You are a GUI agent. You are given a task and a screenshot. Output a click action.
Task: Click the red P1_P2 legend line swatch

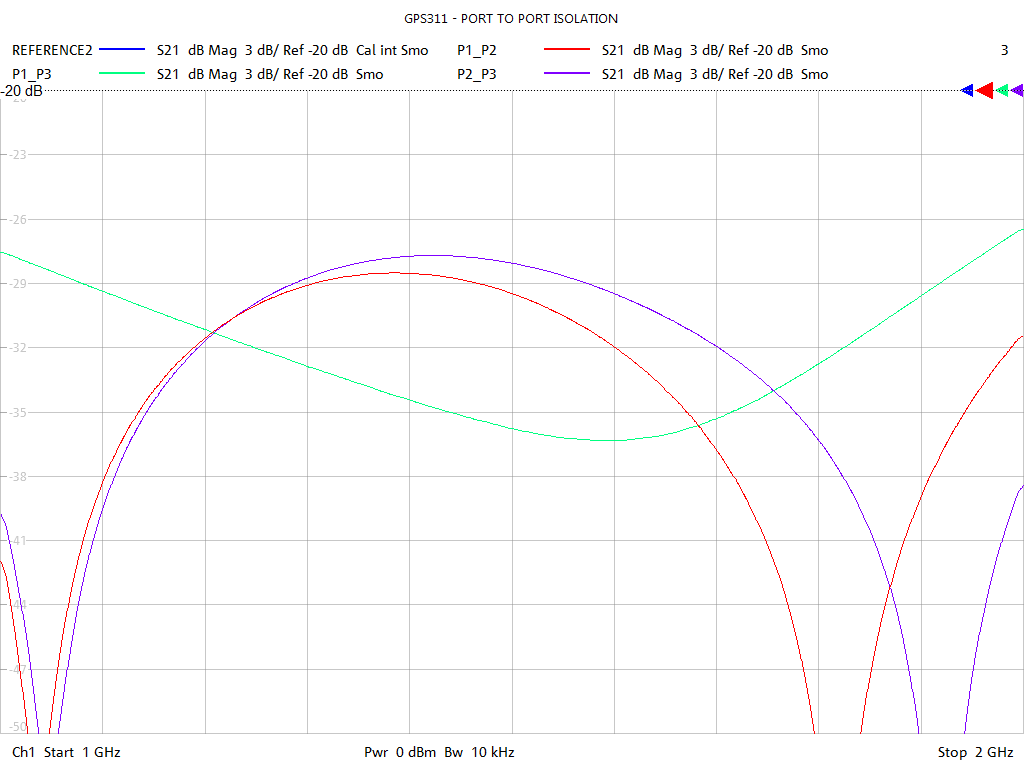(567, 50)
